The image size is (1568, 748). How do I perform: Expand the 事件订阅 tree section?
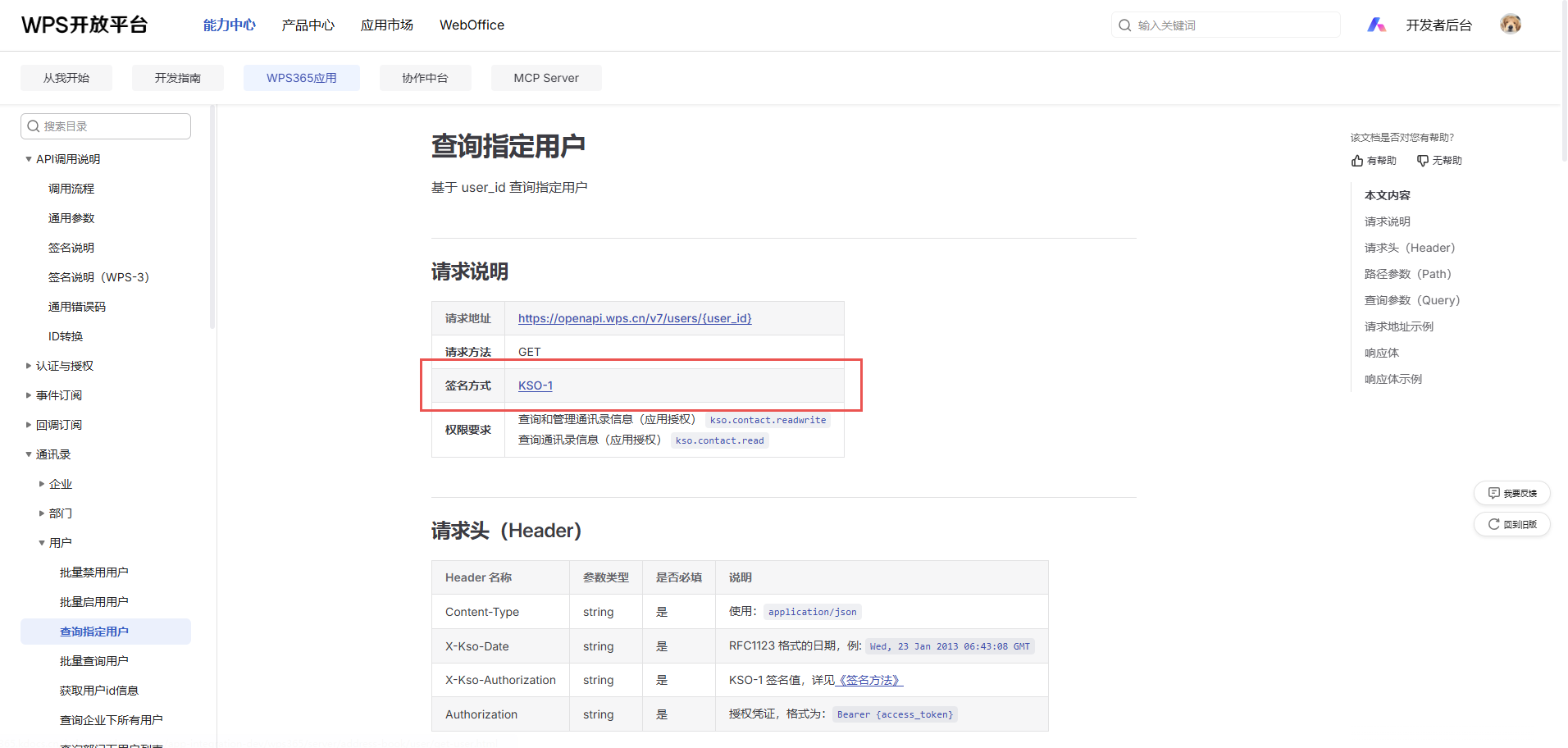click(29, 395)
